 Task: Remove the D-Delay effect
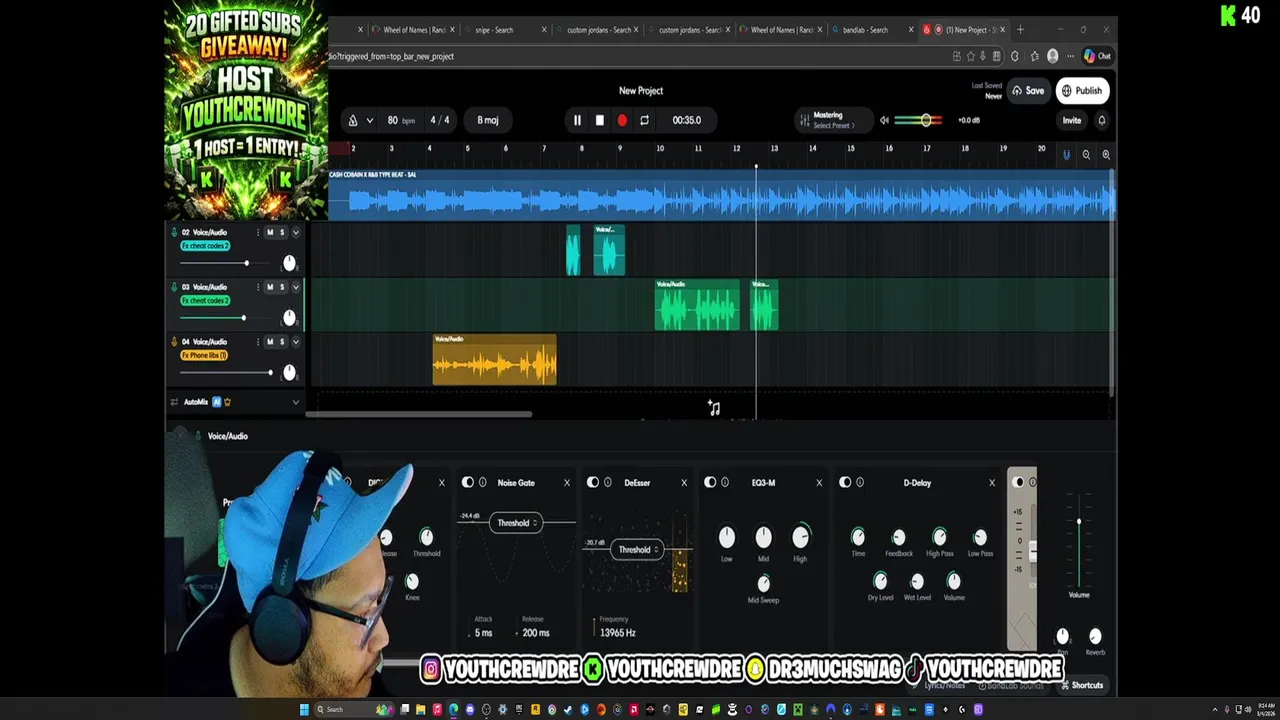(992, 483)
